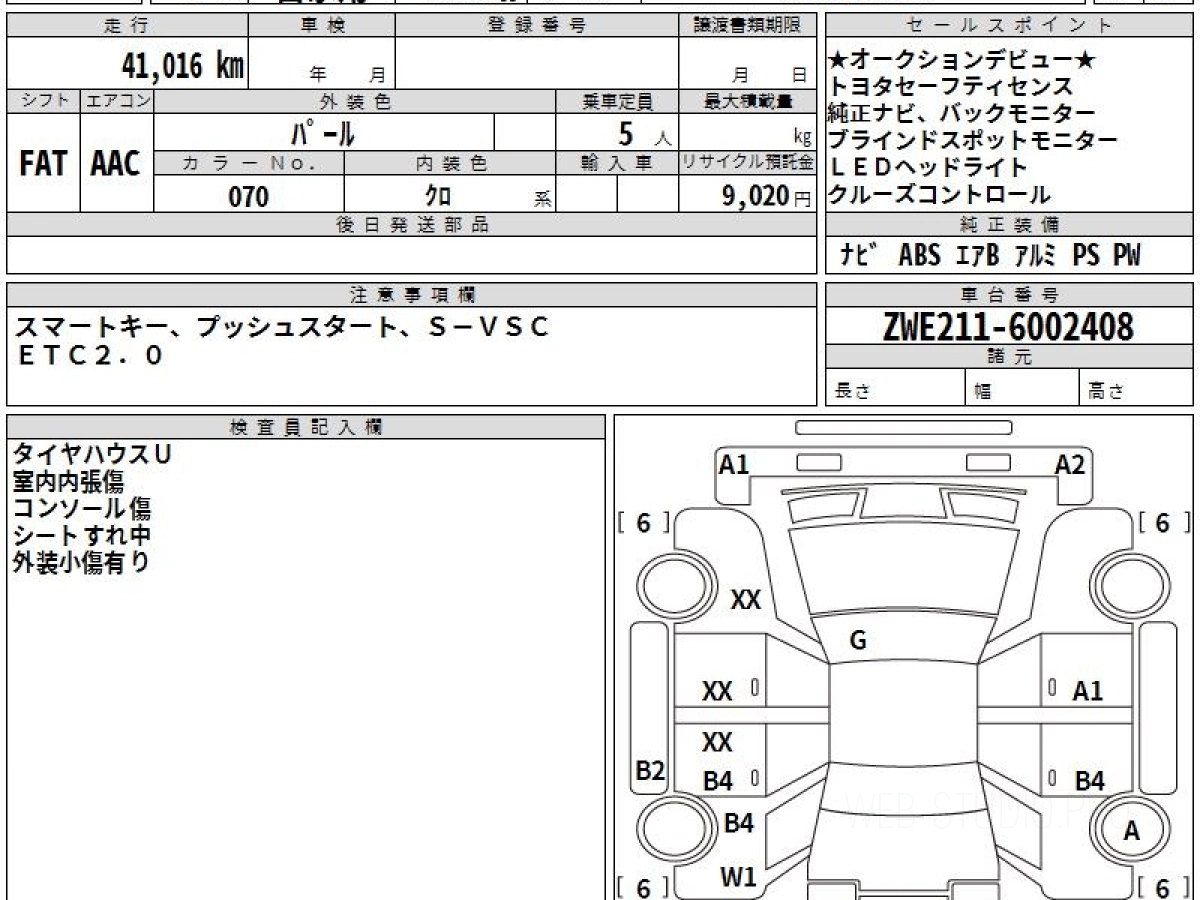Select the G mark on the windshield

pos(857,641)
